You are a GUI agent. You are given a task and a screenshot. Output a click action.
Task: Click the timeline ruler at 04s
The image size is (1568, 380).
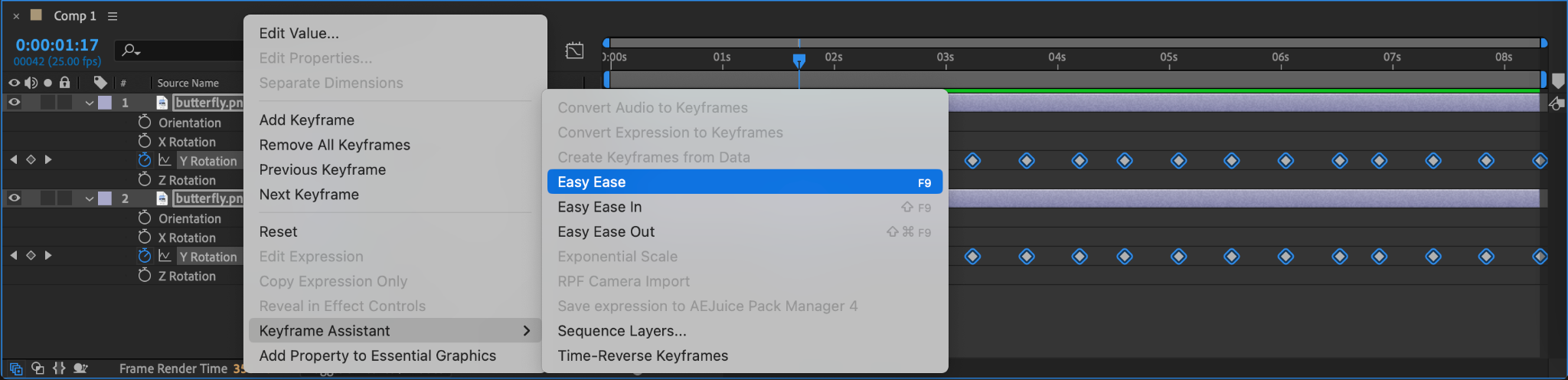(x=1057, y=57)
